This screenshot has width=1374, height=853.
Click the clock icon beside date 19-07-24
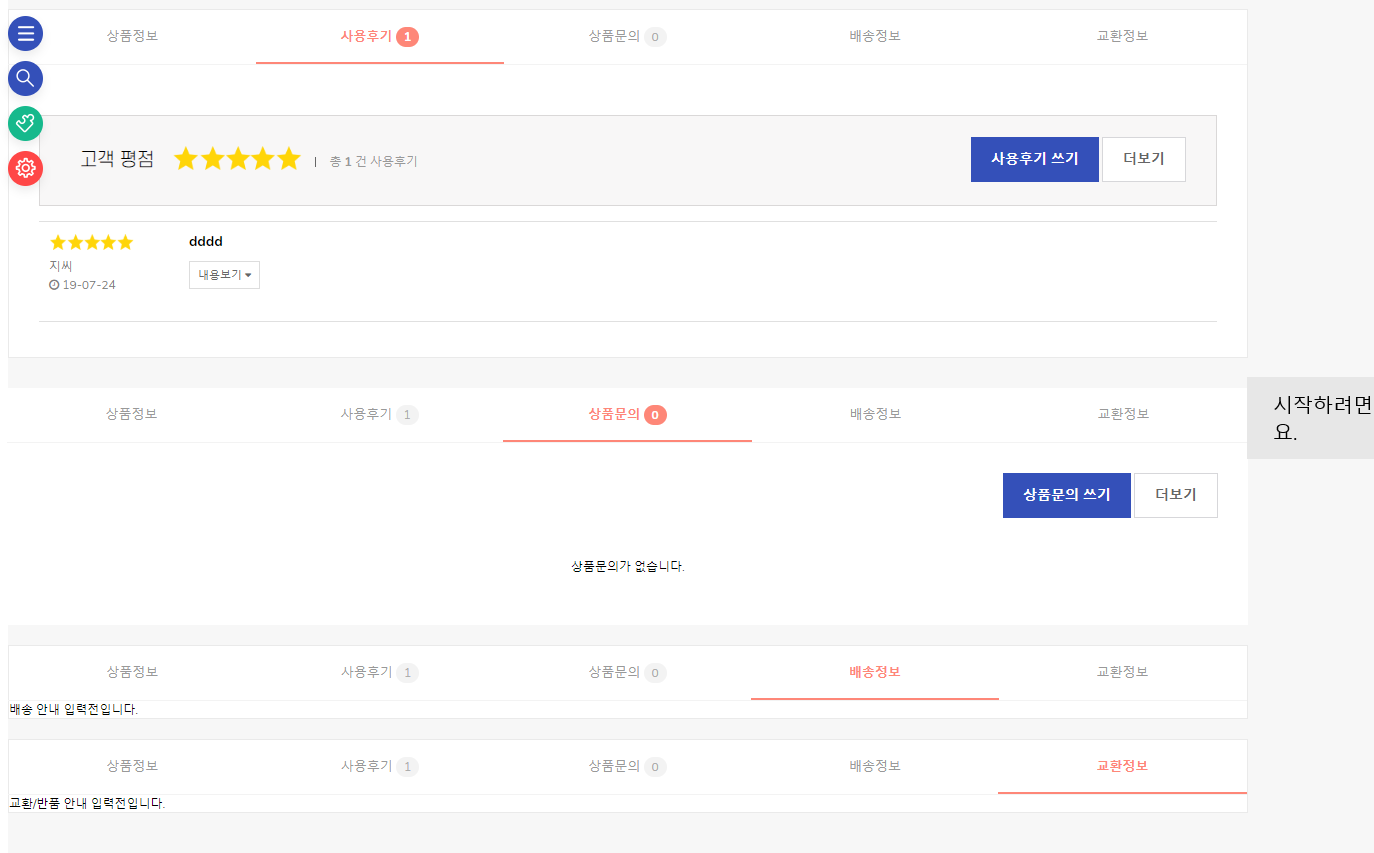coord(54,285)
